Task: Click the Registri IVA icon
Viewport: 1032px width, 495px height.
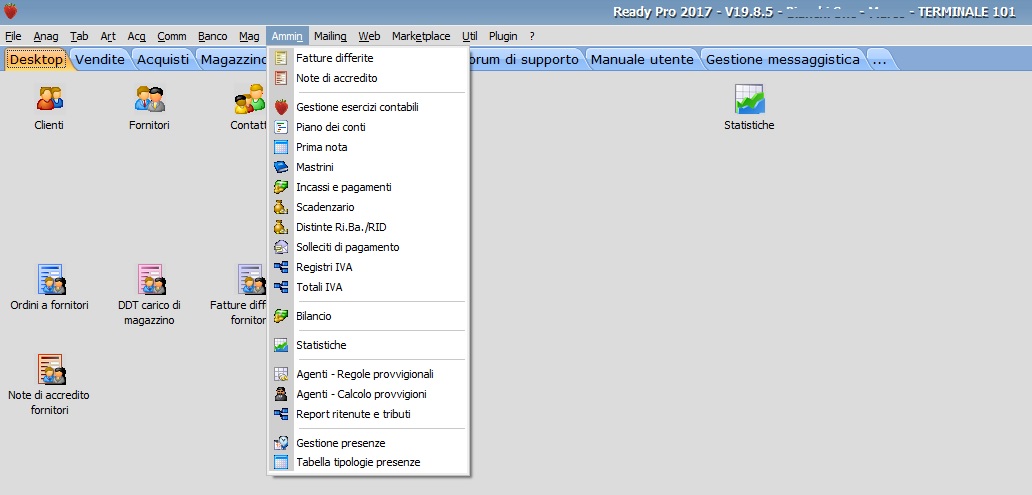Action: click(281, 267)
